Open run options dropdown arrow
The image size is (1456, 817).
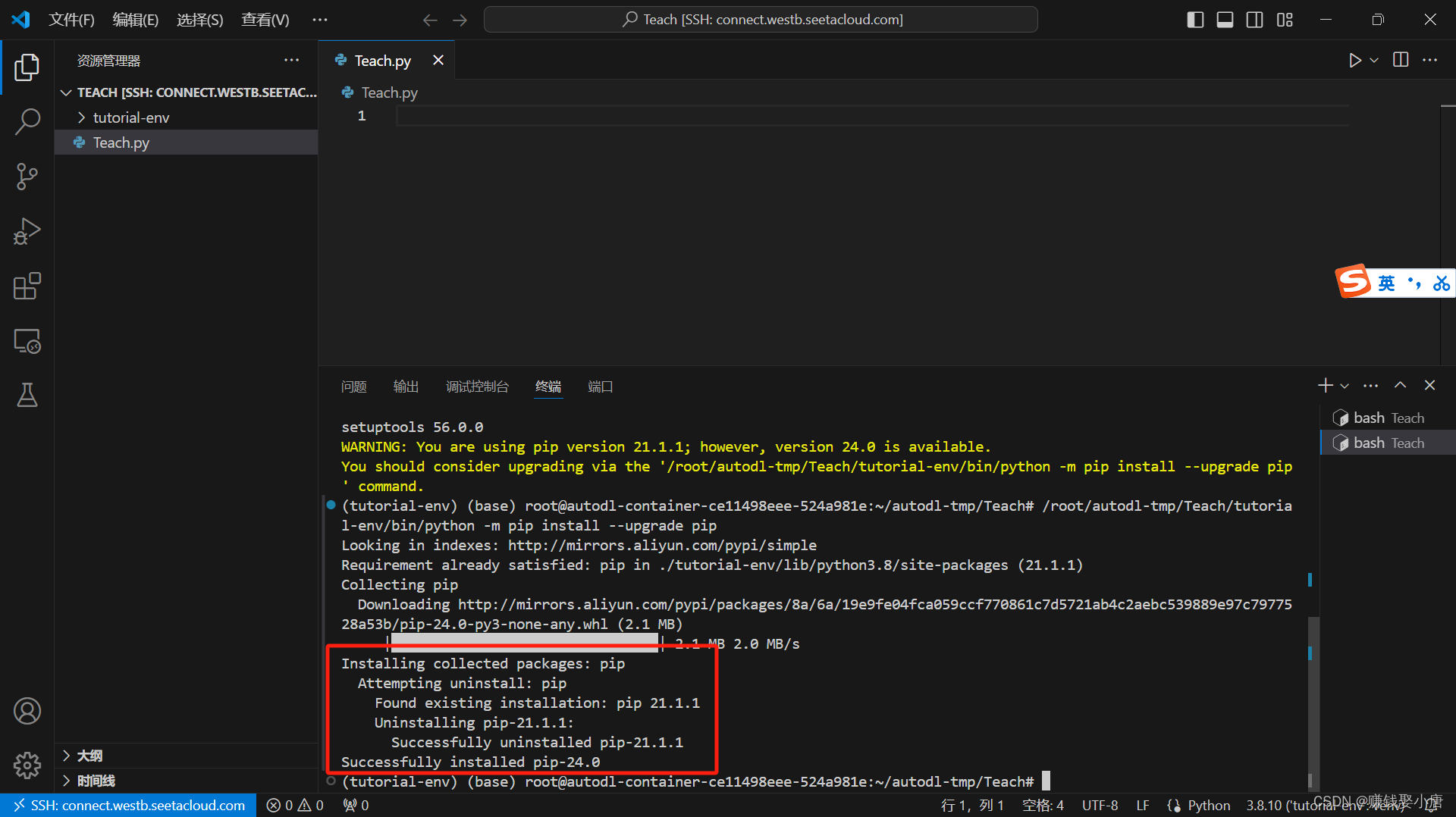(1374, 60)
